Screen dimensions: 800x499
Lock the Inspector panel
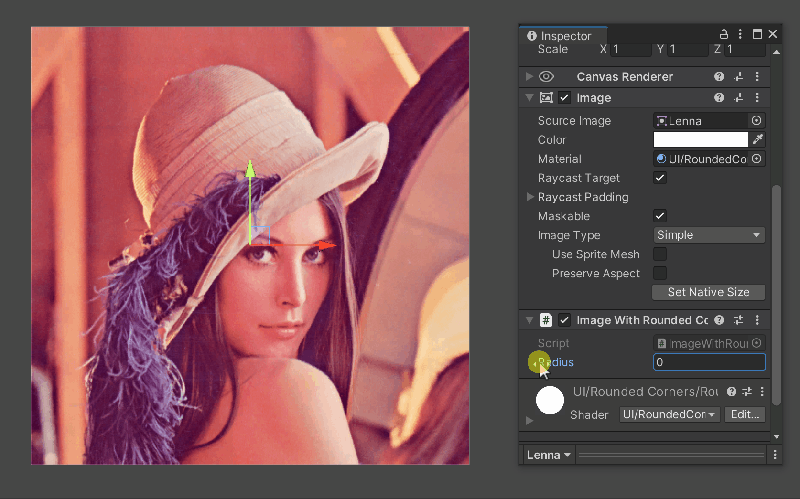[x=723, y=34]
